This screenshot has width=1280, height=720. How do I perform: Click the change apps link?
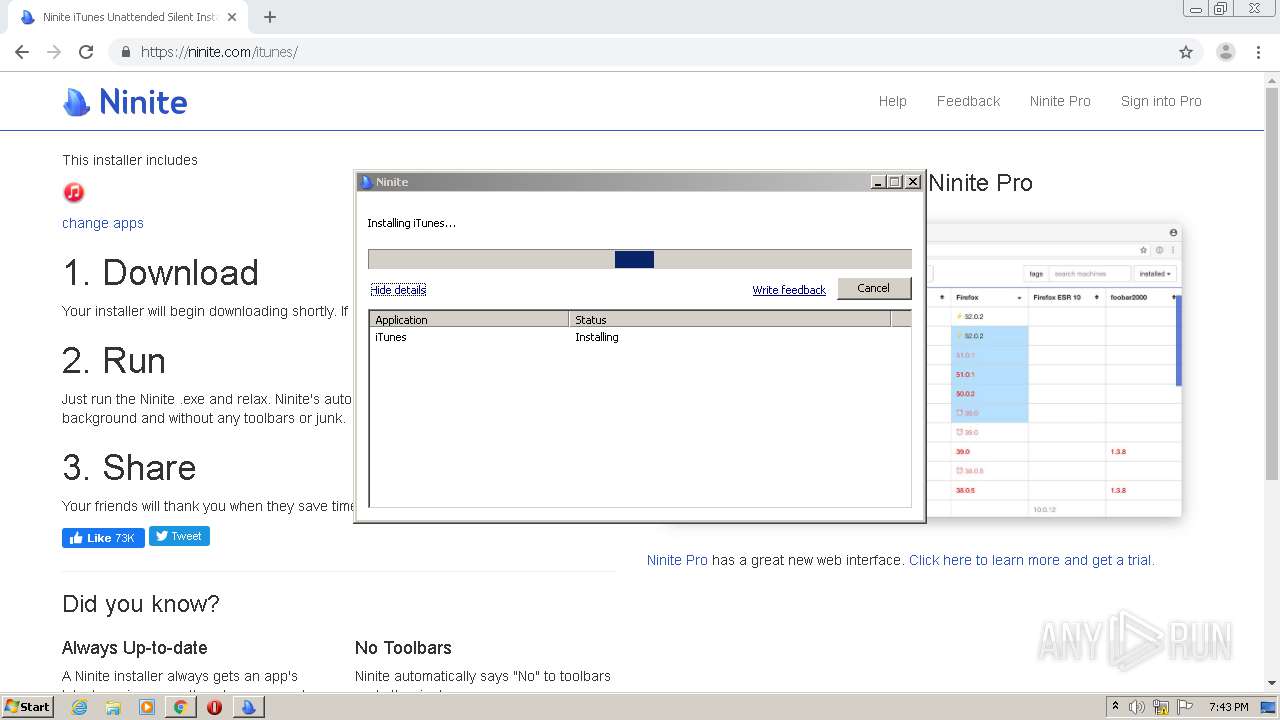(x=103, y=223)
